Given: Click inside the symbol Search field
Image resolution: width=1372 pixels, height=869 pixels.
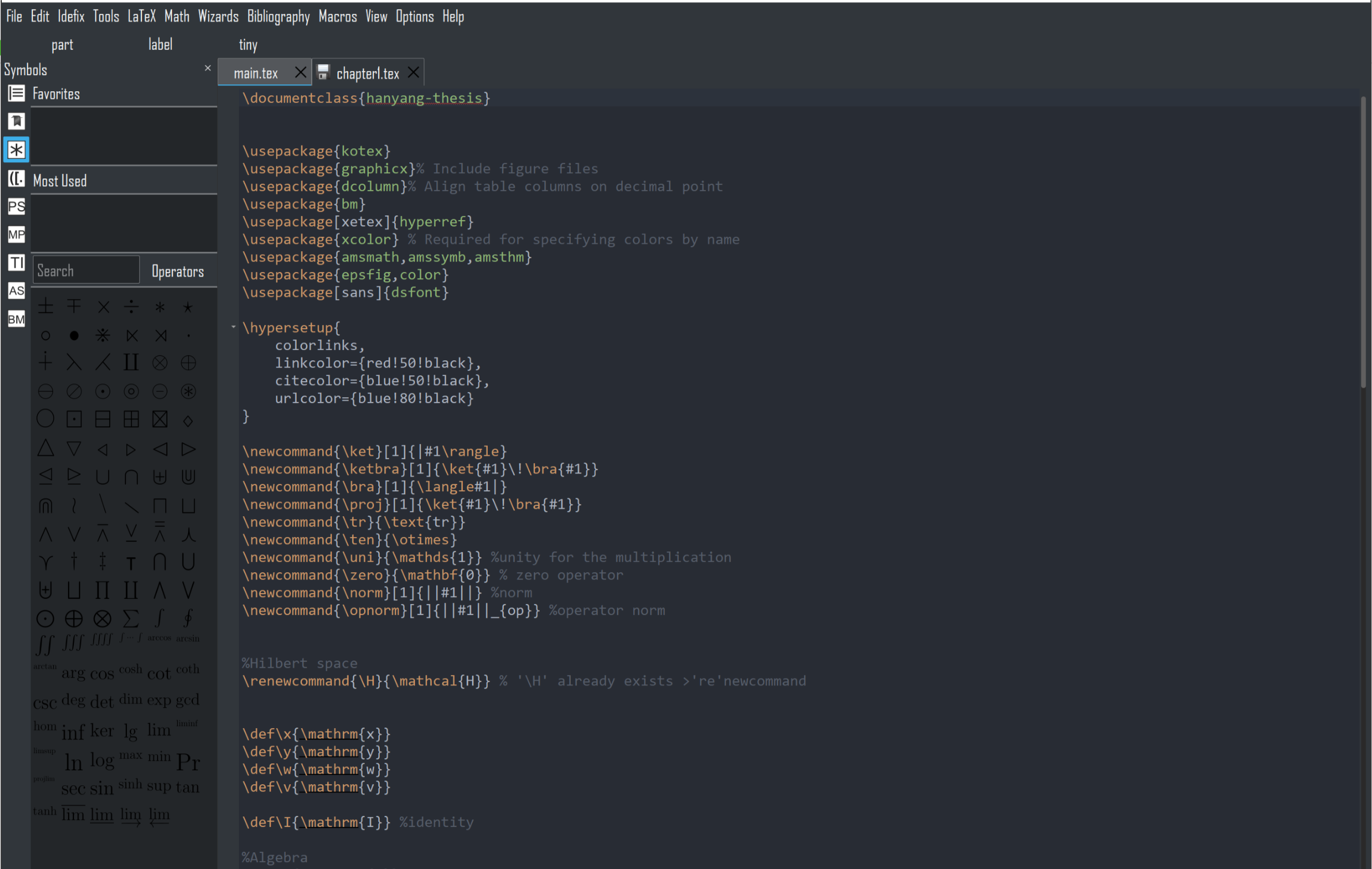Looking at the screenshot, I should pos(85,270).
